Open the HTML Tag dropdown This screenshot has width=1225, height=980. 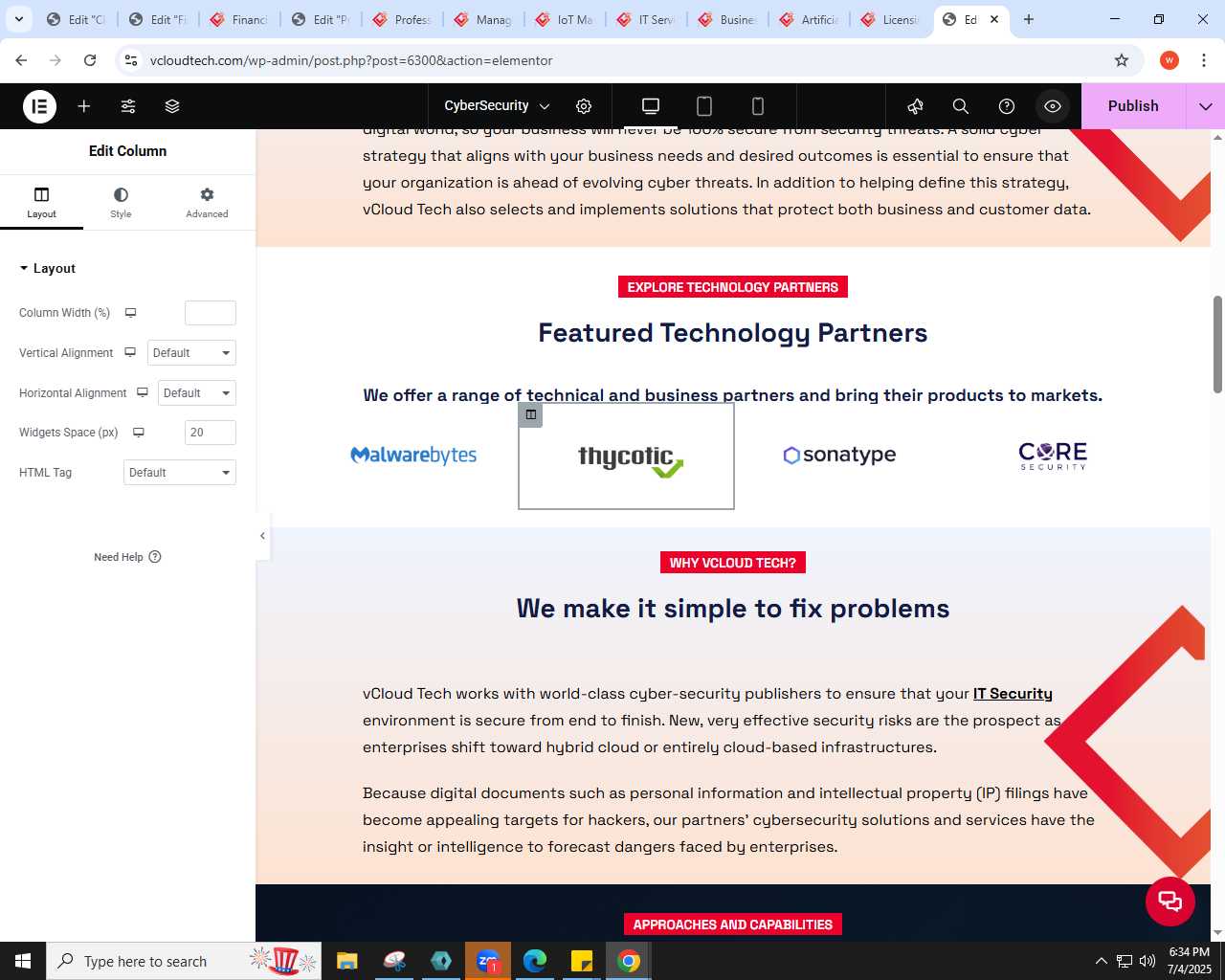[x=180, y=473]
